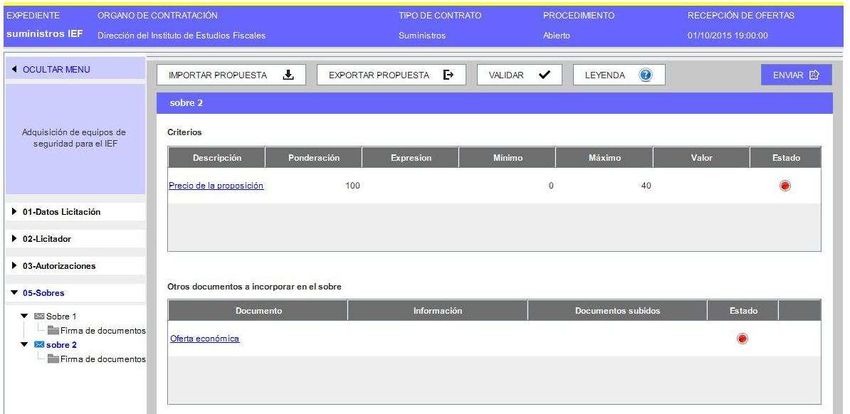
Task: Select Firma de documentos under Sobre 1
Action: tap(102, 330)
